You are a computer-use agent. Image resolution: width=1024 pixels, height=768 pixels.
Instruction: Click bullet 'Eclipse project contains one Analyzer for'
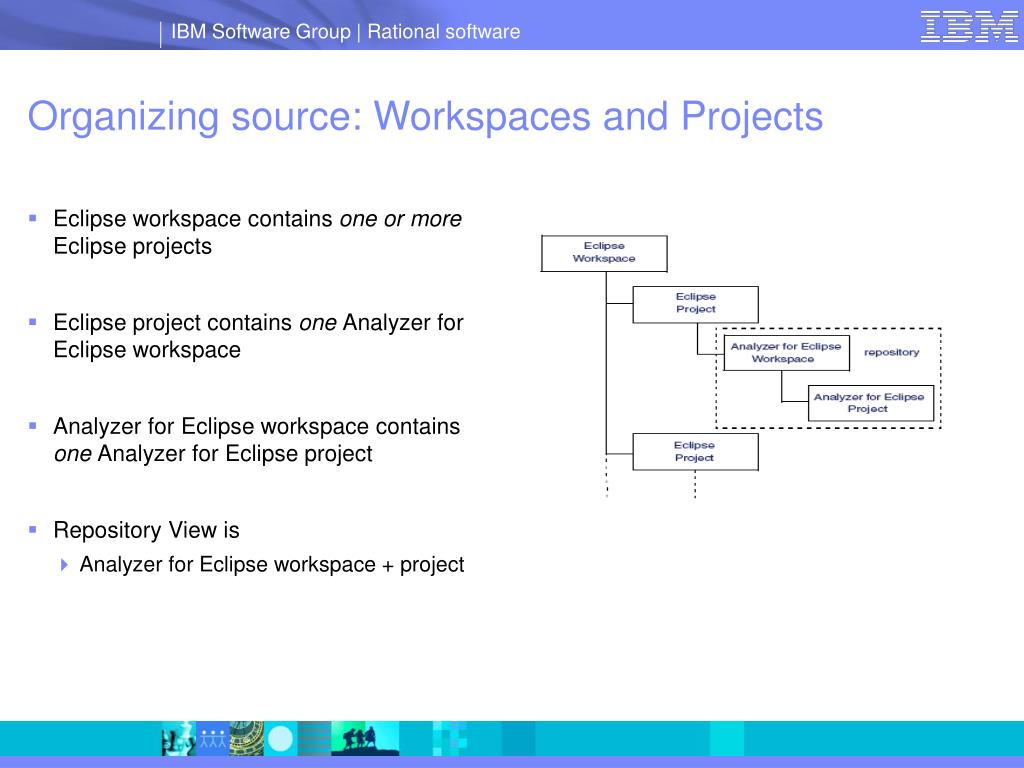pos(259,323)
